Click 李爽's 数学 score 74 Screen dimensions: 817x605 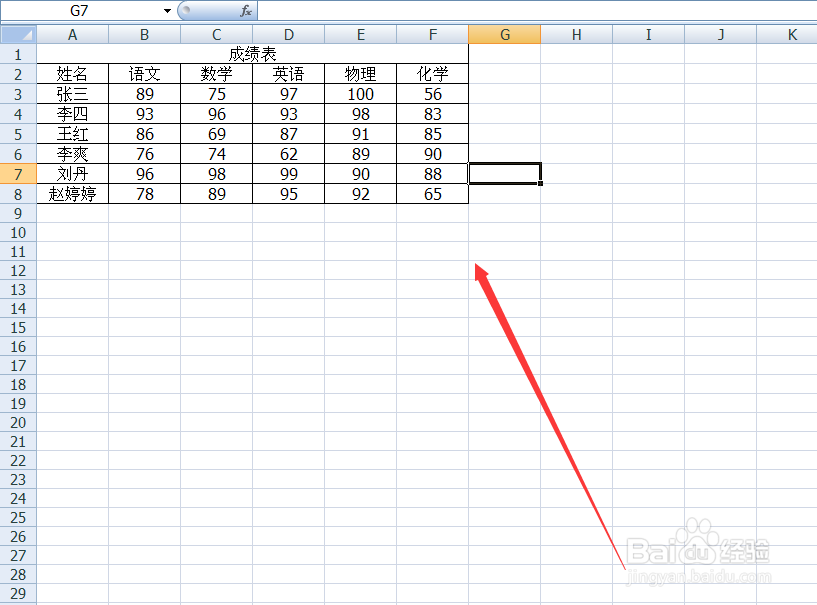216,154
